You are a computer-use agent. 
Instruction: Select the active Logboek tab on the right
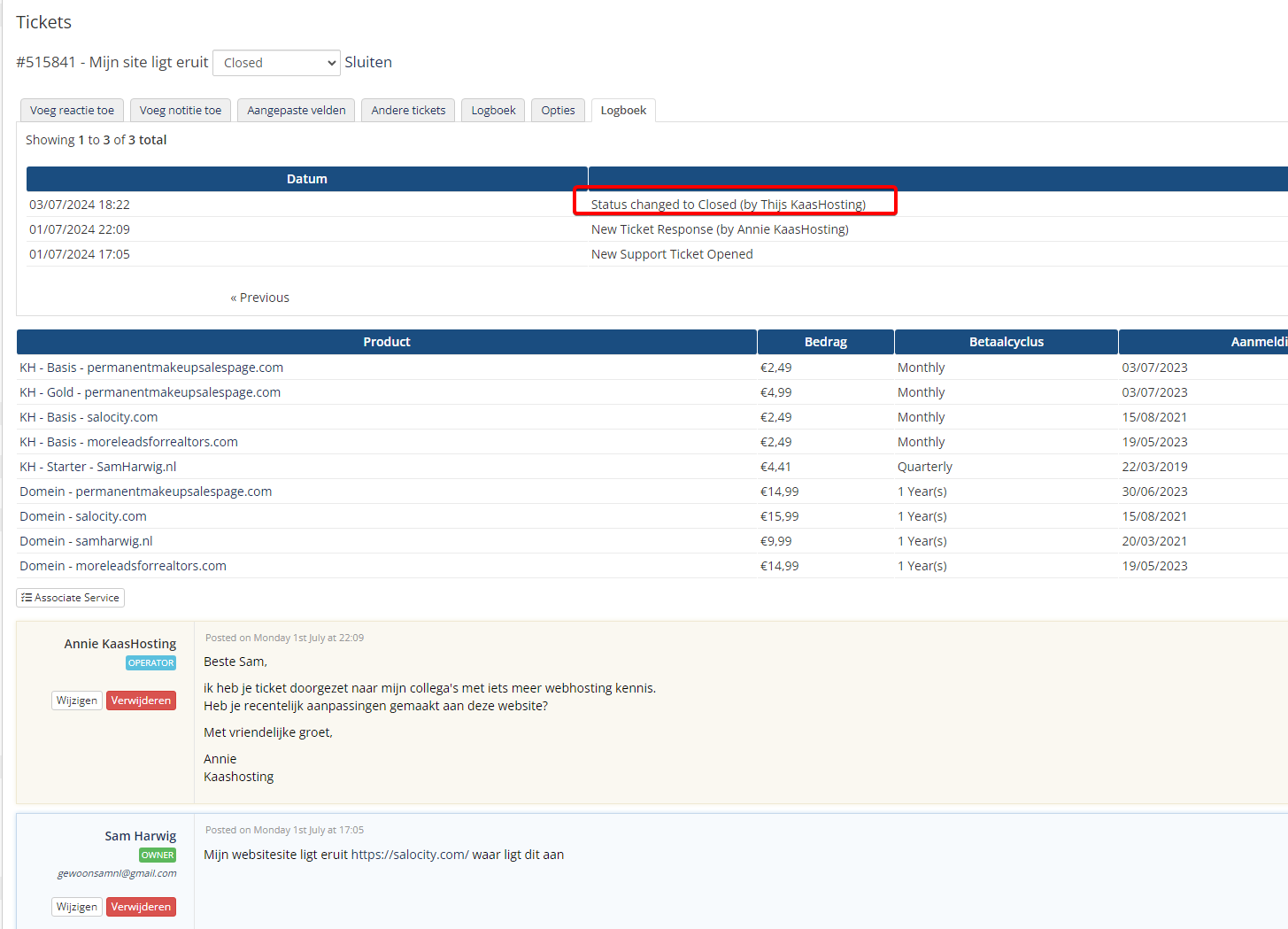(623, 111)
